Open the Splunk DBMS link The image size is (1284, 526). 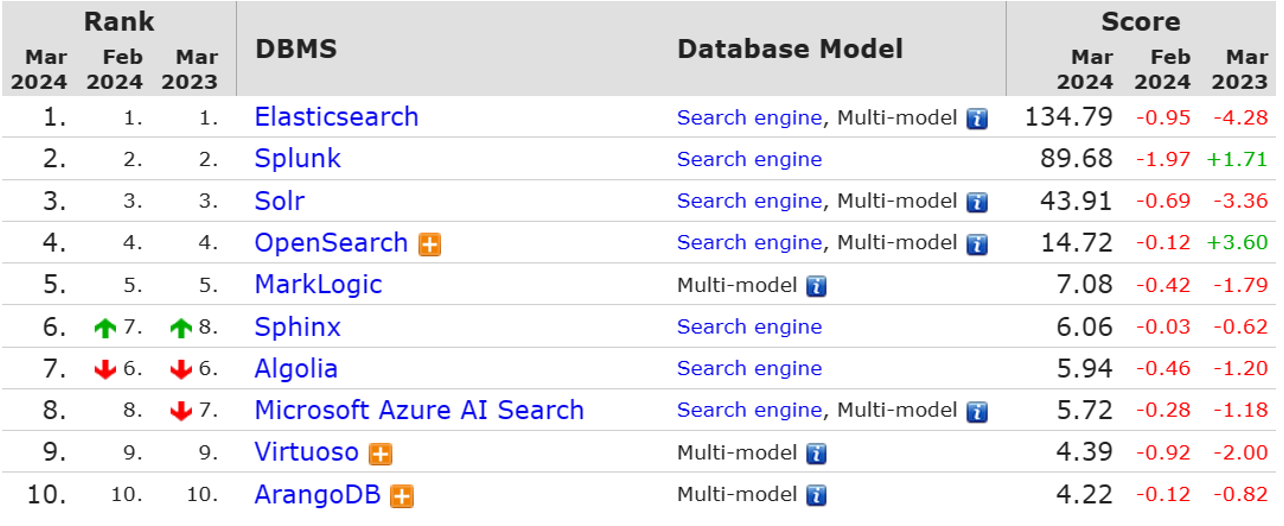298,159
